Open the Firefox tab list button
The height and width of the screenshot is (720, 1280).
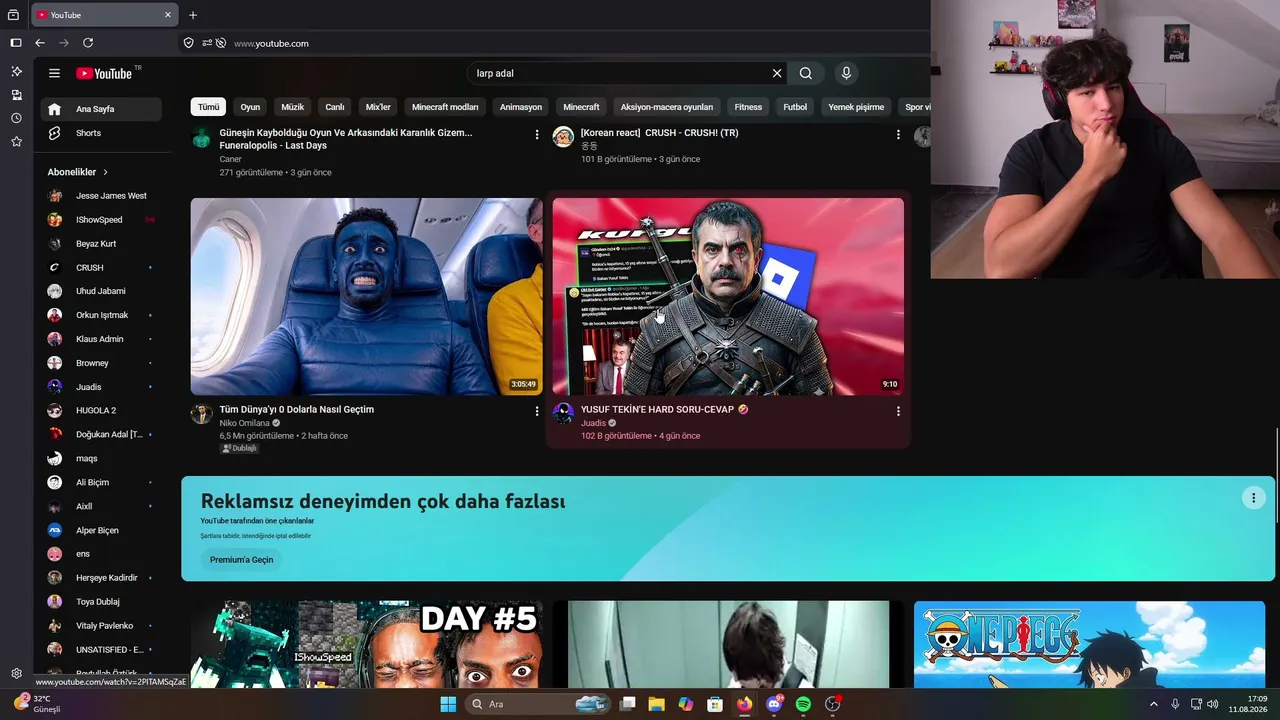[13, 15]
